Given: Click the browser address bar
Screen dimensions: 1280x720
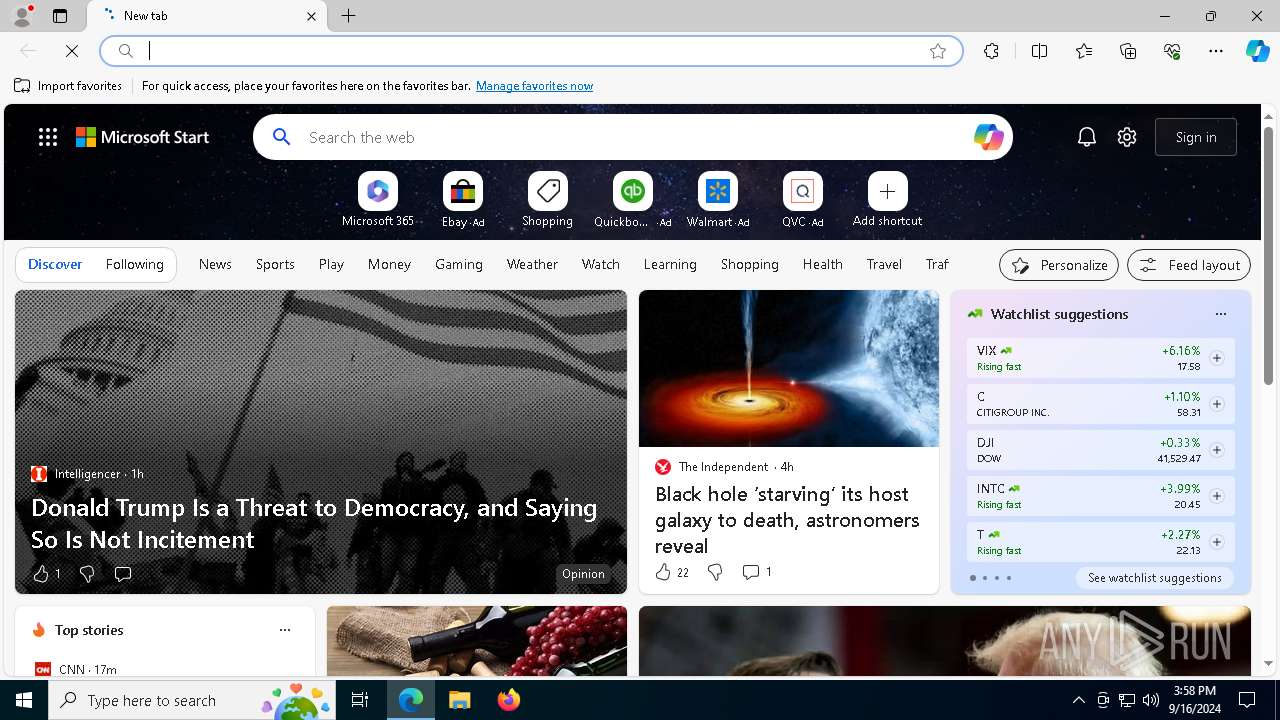Looking at the screenshot, I should point(531,51).
